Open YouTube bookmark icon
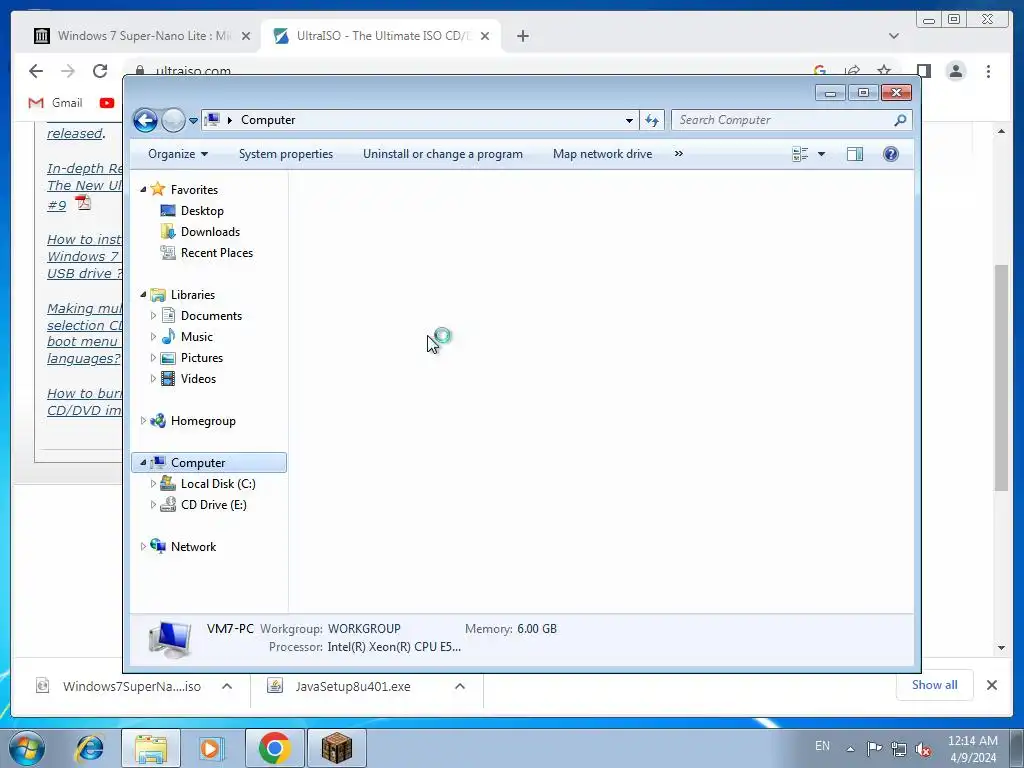 point(107,103)
